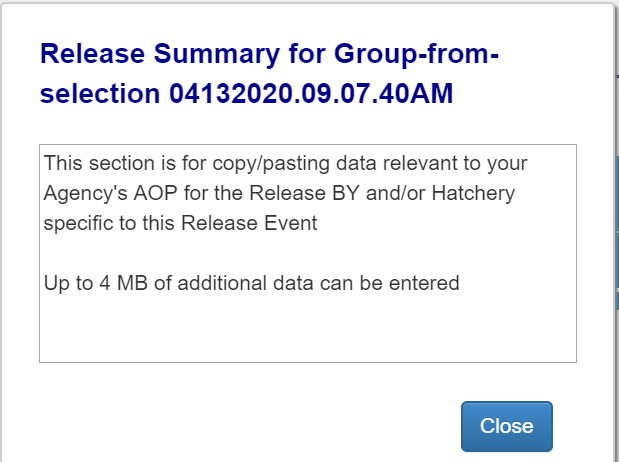Viewport: 619px width, 462px height.
Task: Click the Close button
Action: (x=506, y=426)
